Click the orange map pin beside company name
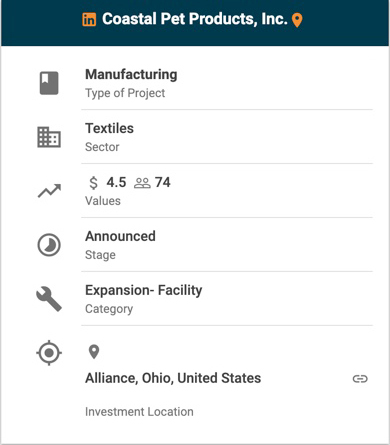390x445 pixels. coord(297,20)
